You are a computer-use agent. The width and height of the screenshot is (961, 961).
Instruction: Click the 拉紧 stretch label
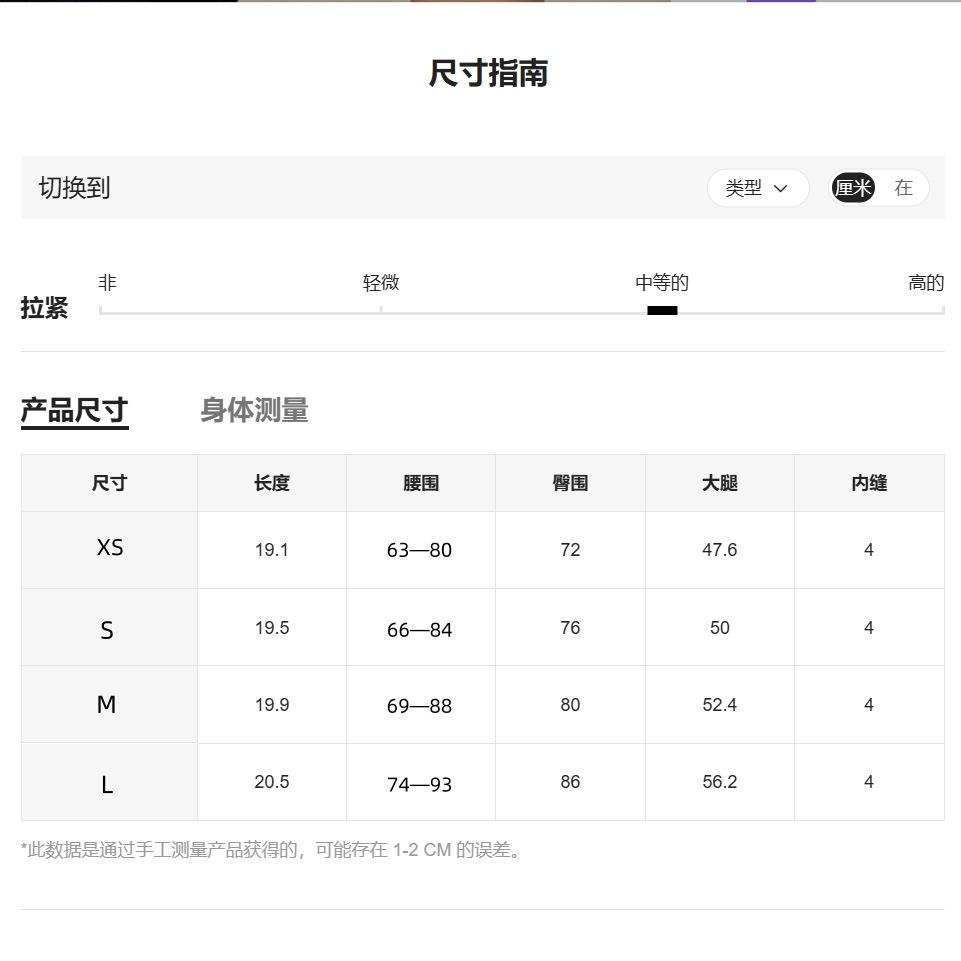pos(44,308)
